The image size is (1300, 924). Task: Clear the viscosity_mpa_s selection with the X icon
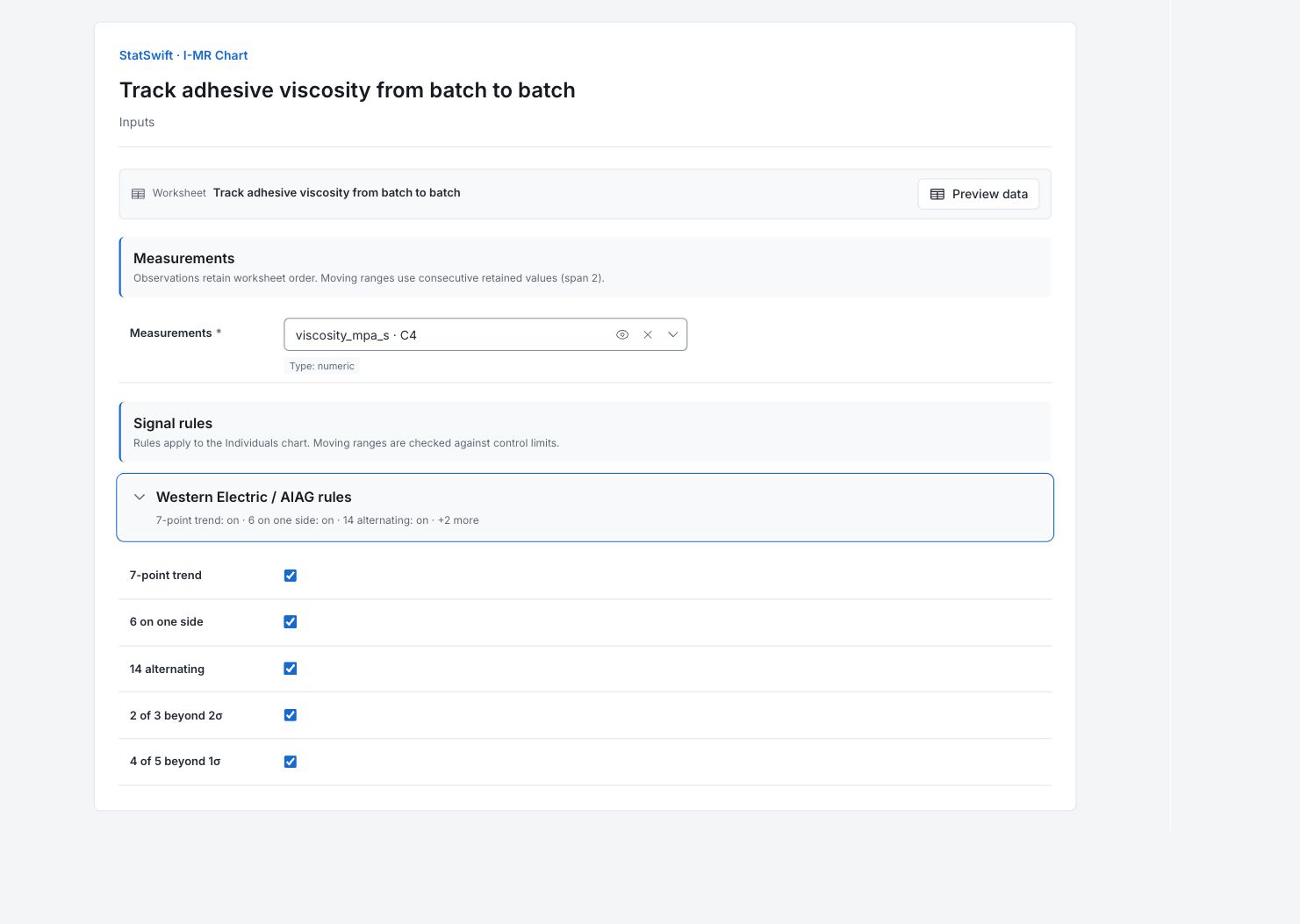pyautogui.click(x=648, y=334)
